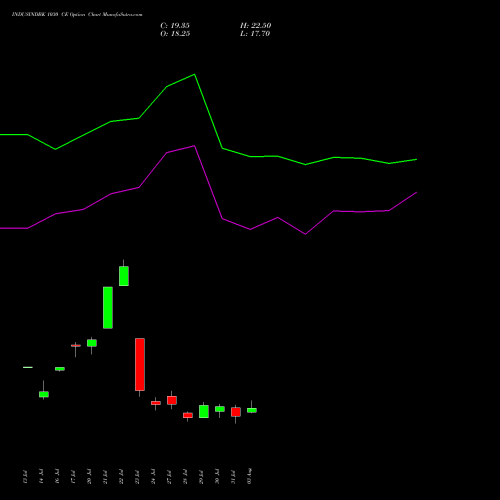
Task: Click the open value O: 18.25
Action: (175, 34)
